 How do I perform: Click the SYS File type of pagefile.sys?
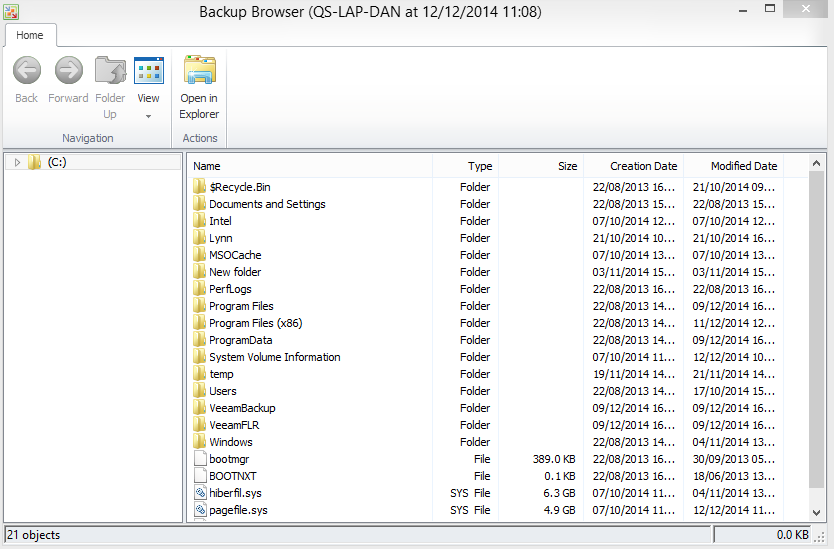[x=470, y=510]
